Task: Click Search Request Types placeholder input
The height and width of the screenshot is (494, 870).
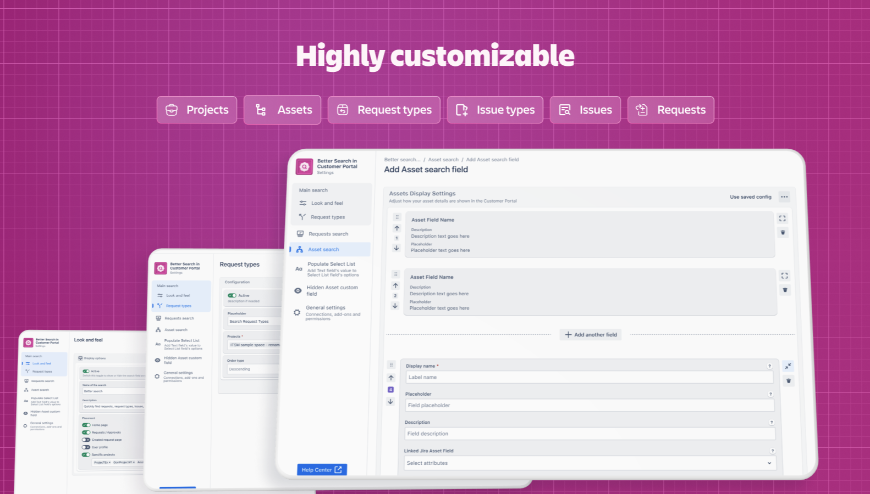Action: (254, 321)
